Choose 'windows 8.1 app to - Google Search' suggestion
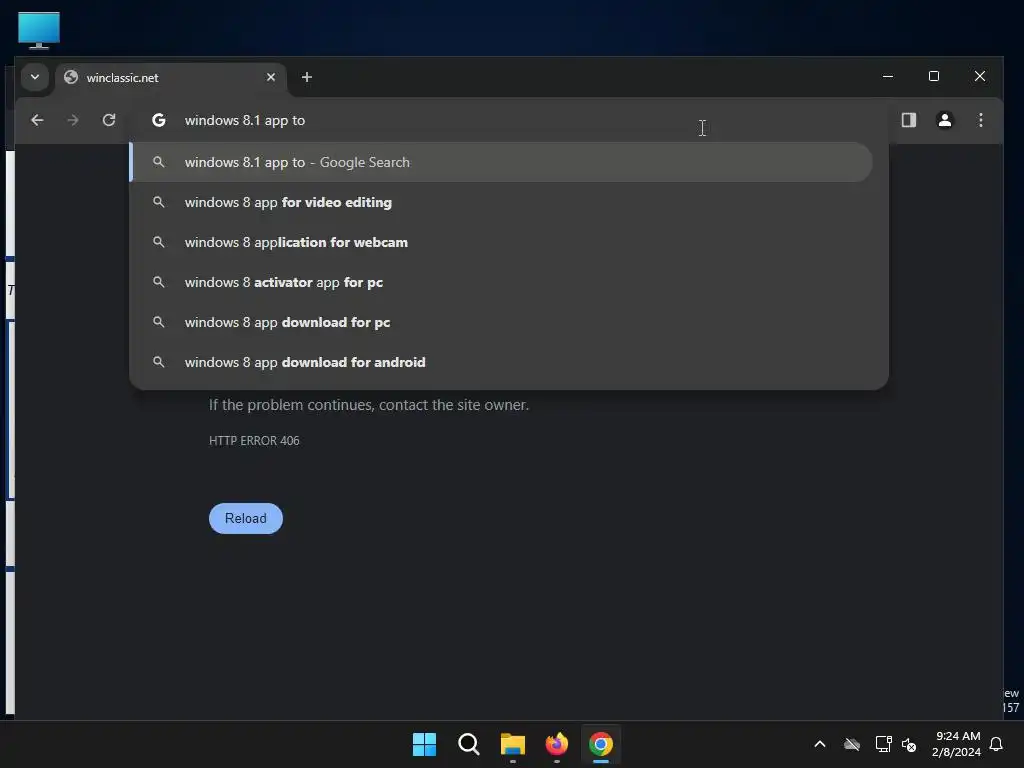 coord(501,162)
